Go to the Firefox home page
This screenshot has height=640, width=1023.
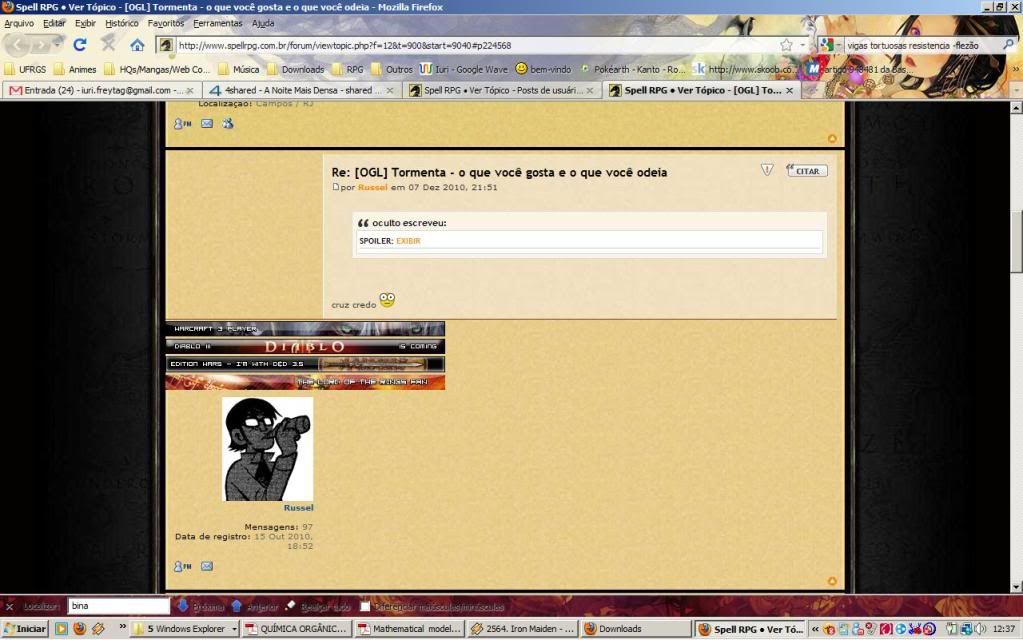[137, 45]
